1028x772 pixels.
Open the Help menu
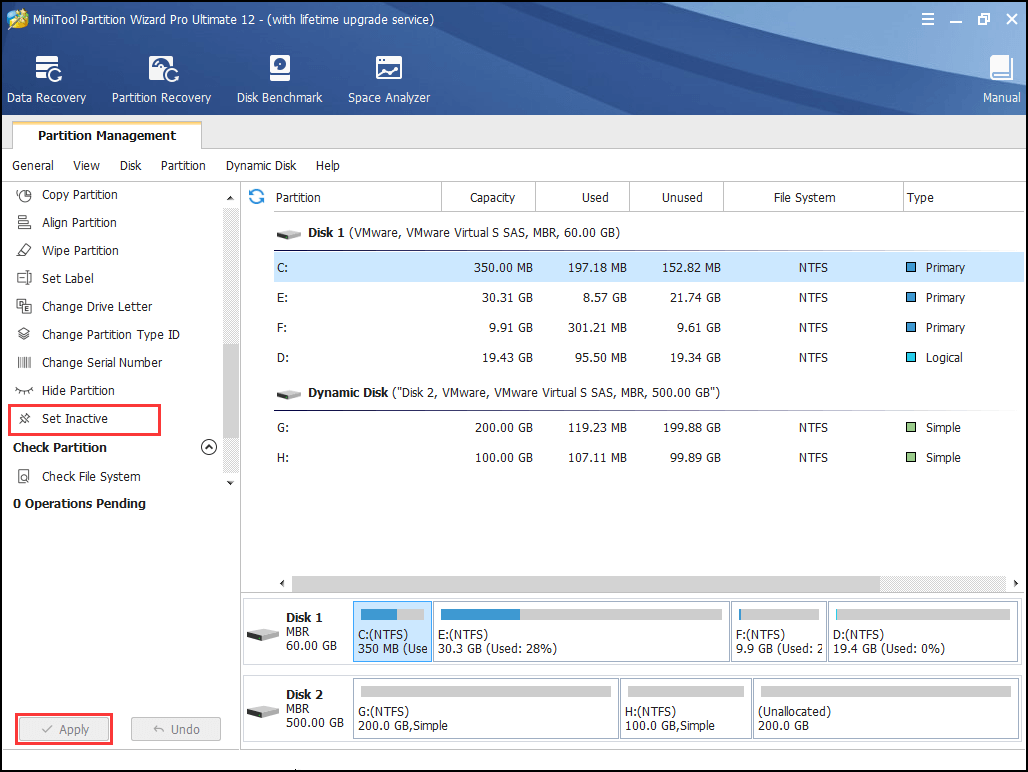[x=327, y=166]
